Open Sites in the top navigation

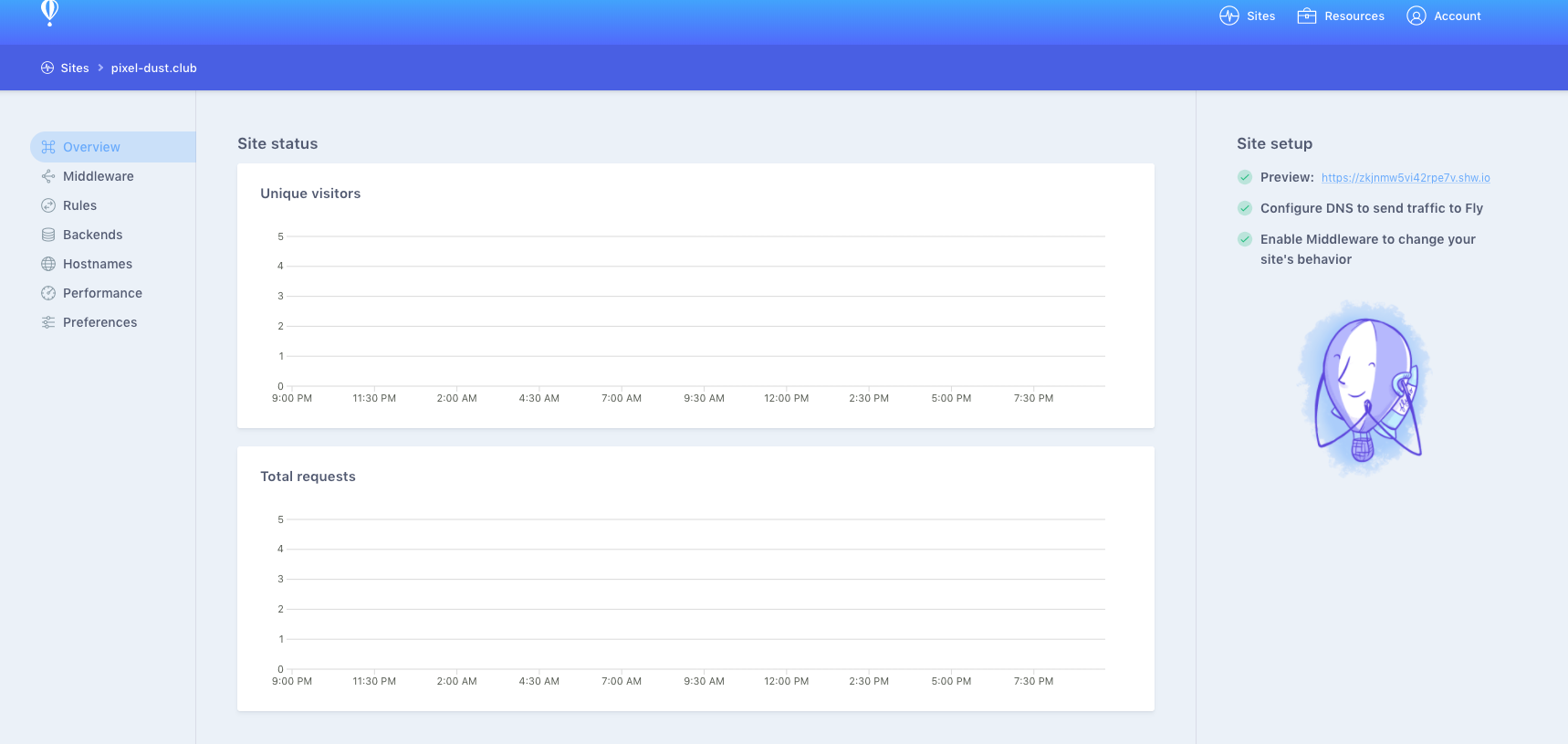(1248, 16)
